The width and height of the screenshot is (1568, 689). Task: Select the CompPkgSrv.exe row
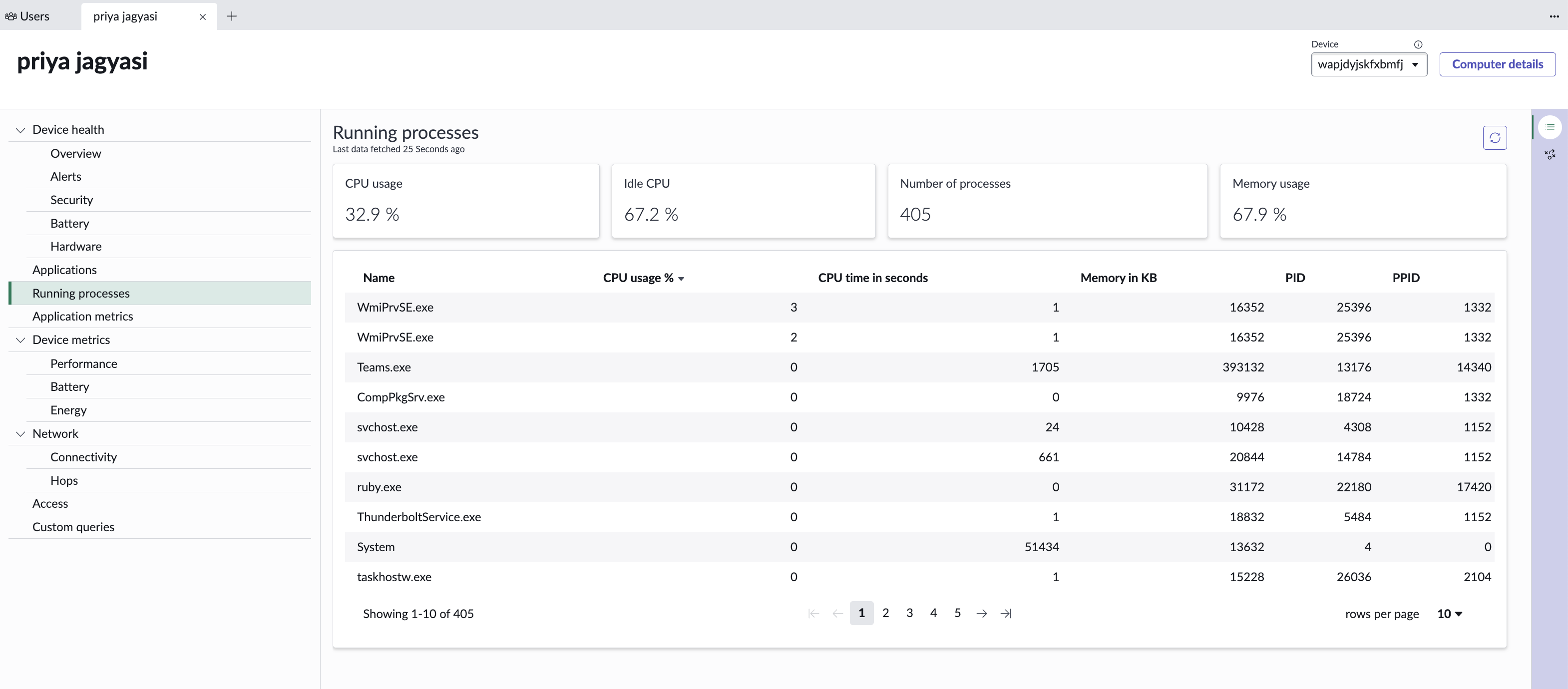[x=919, y=397]
